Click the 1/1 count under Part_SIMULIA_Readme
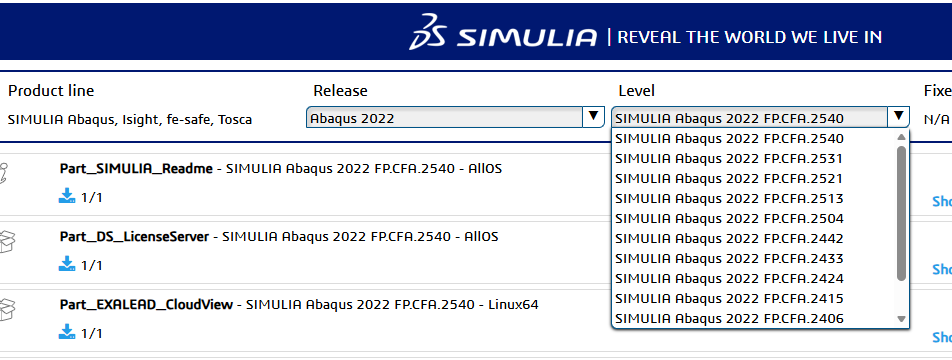The height and width of the screenshot is (360, 952). (92, 197)
